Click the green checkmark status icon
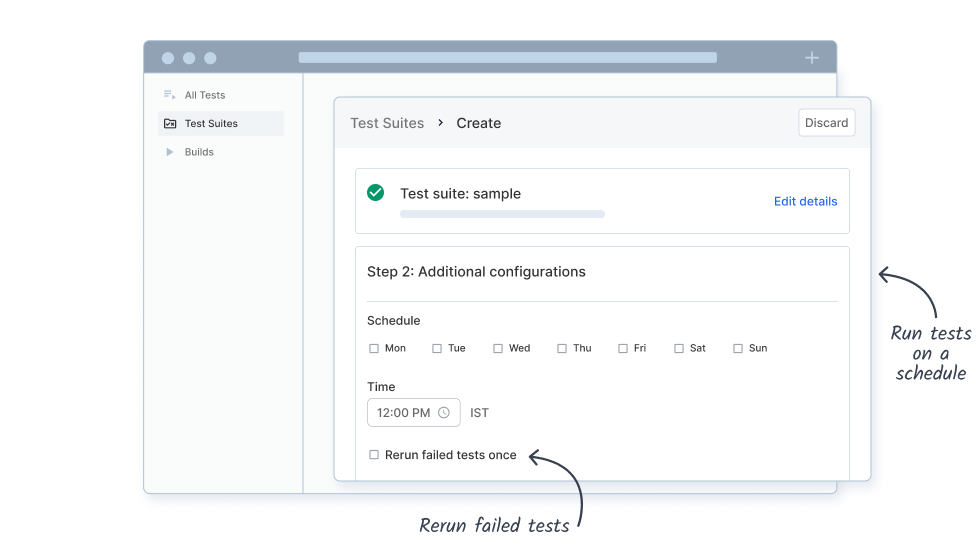The height and width of the screenshot is (560, 980). coord(375,193)
